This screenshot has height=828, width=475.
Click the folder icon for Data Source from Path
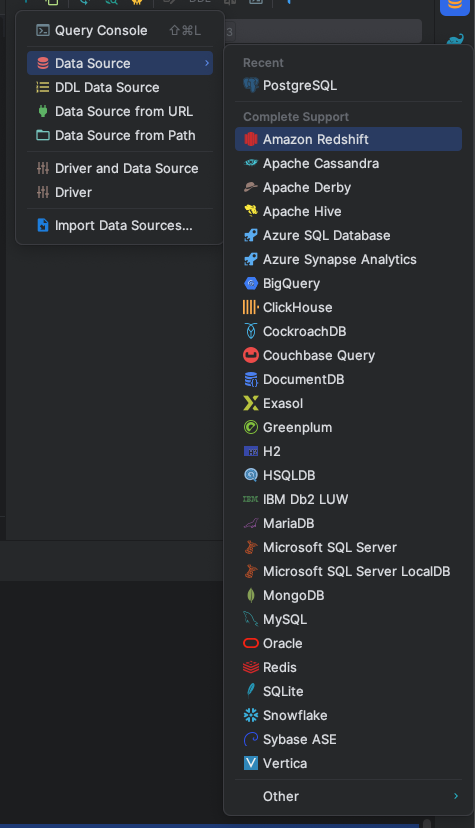pyautogui.click(x=43, y=135)
